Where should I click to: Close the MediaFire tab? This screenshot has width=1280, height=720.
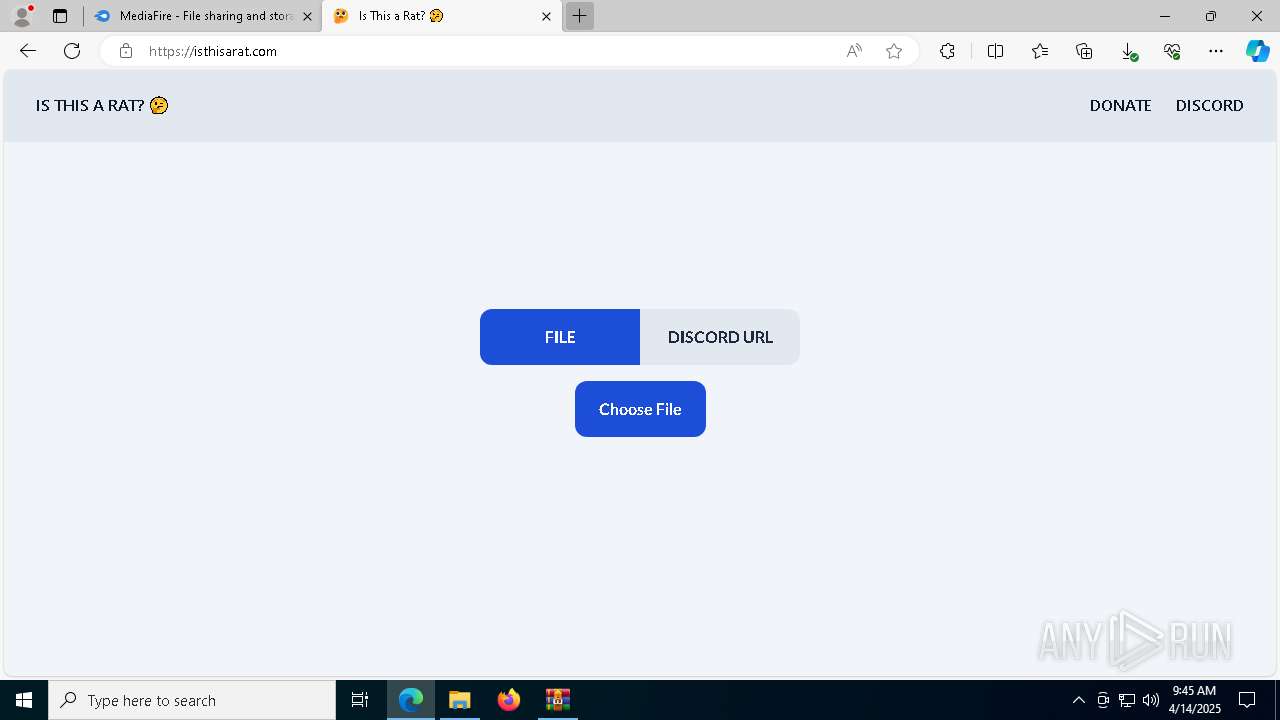pos(307,16)
